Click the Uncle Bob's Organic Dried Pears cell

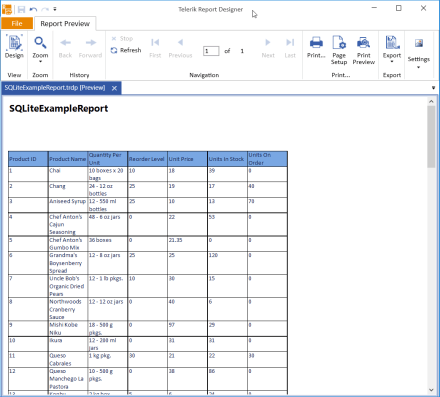pos(68,286)
